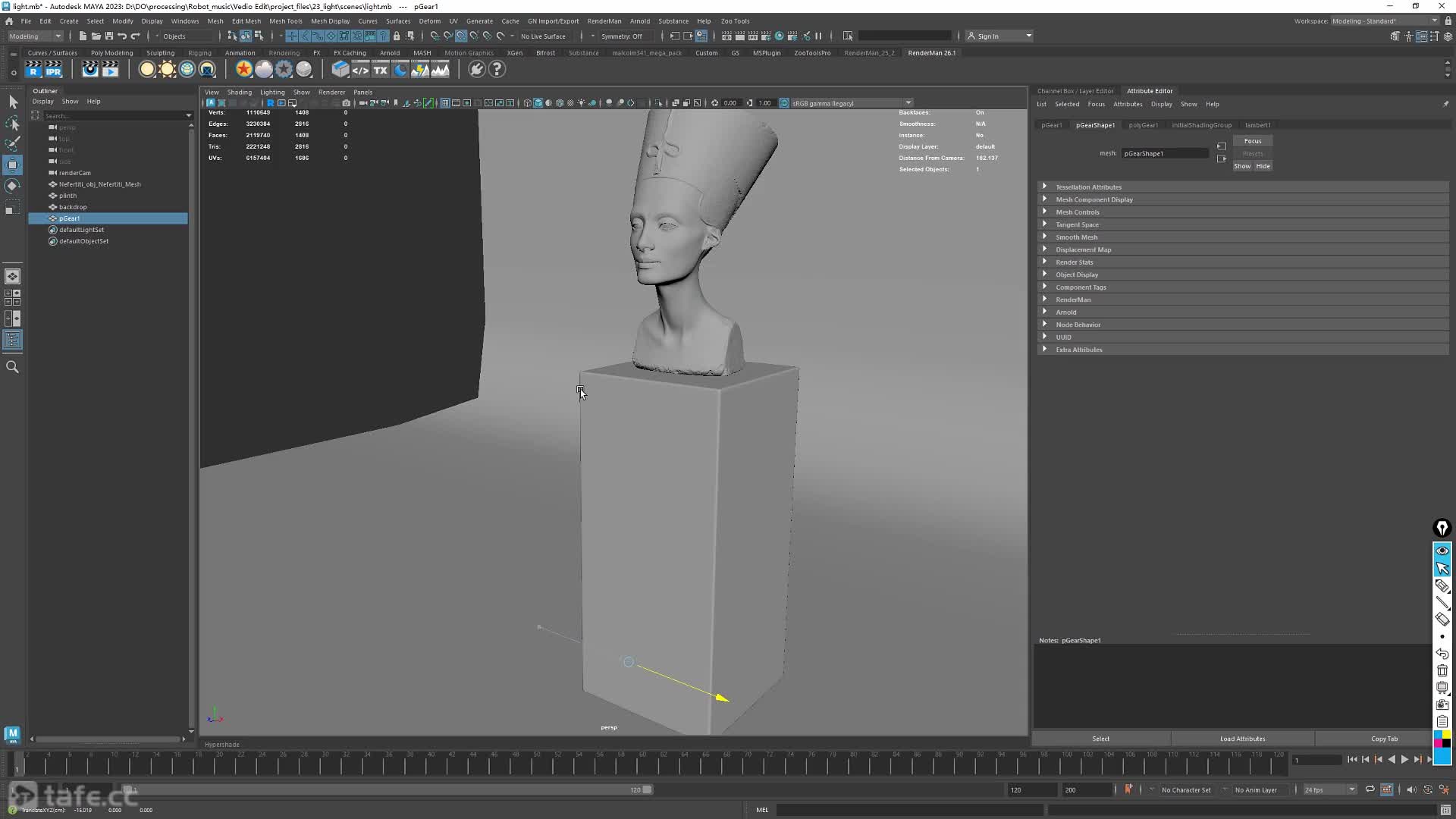Open the TX texture manager icon

tap(380, 70)
